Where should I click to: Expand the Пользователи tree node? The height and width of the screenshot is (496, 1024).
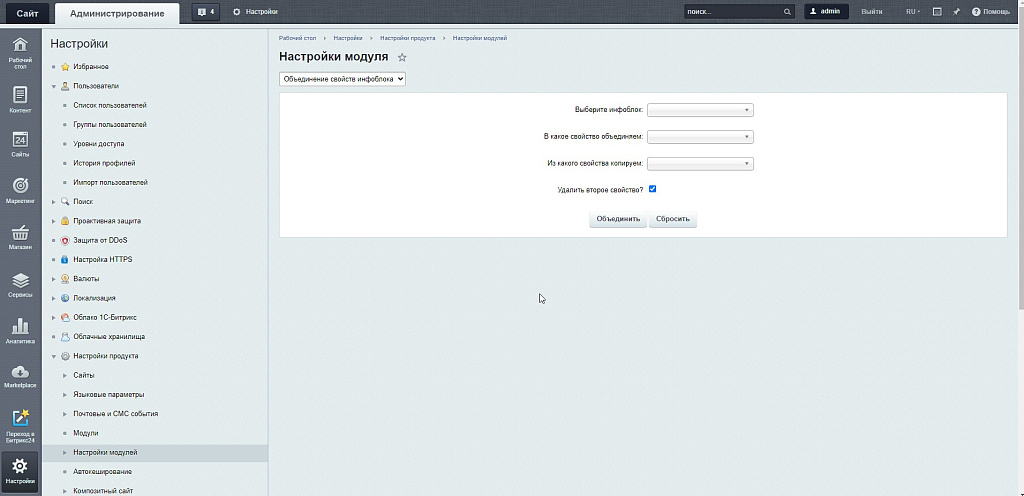click(x=54, y=86)
